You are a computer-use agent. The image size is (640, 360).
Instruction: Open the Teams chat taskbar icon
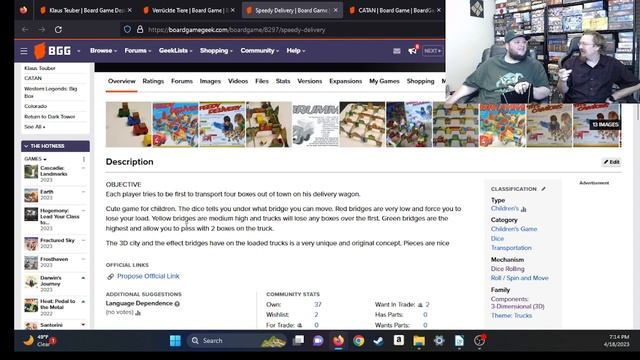click(318, 341)
